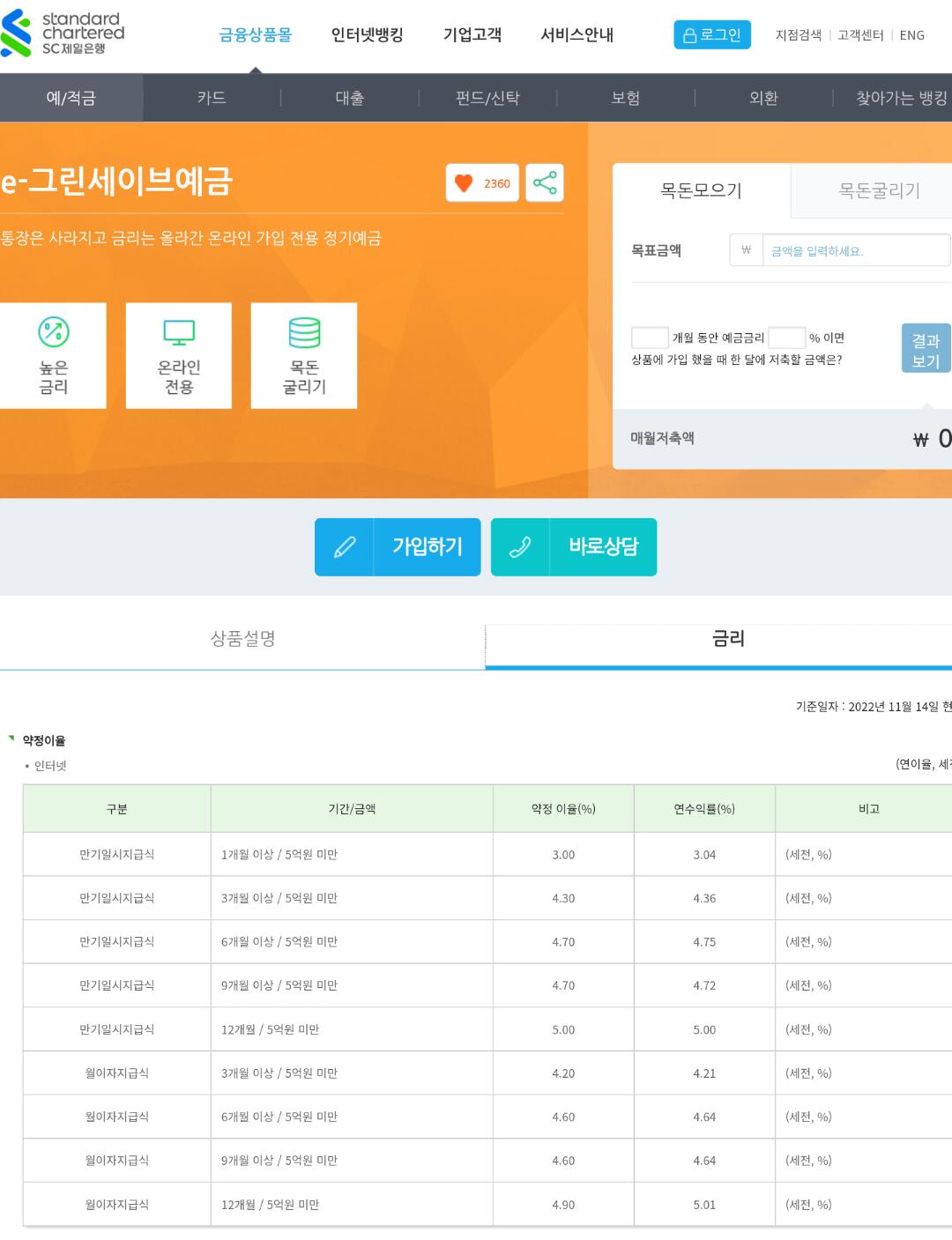Viewport: 952px width, 1240px height.
Task: Click the 4.36 yield cell
Action: point(704,898)
